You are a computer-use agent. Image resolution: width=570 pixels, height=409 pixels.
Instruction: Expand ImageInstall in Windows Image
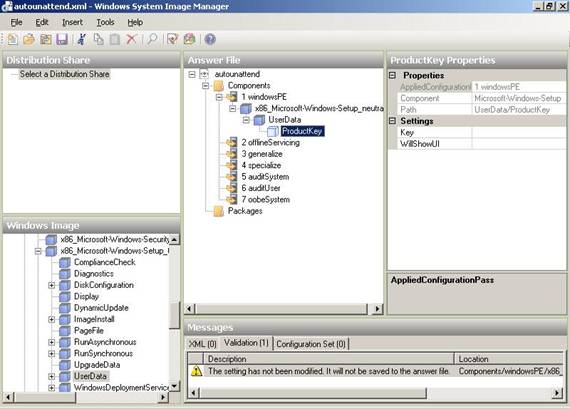point(52,320)
